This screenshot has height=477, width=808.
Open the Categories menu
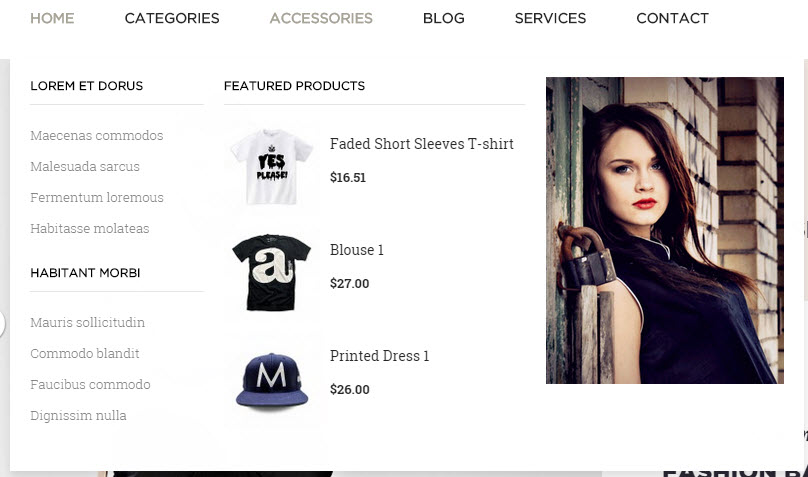click(172, 19)
